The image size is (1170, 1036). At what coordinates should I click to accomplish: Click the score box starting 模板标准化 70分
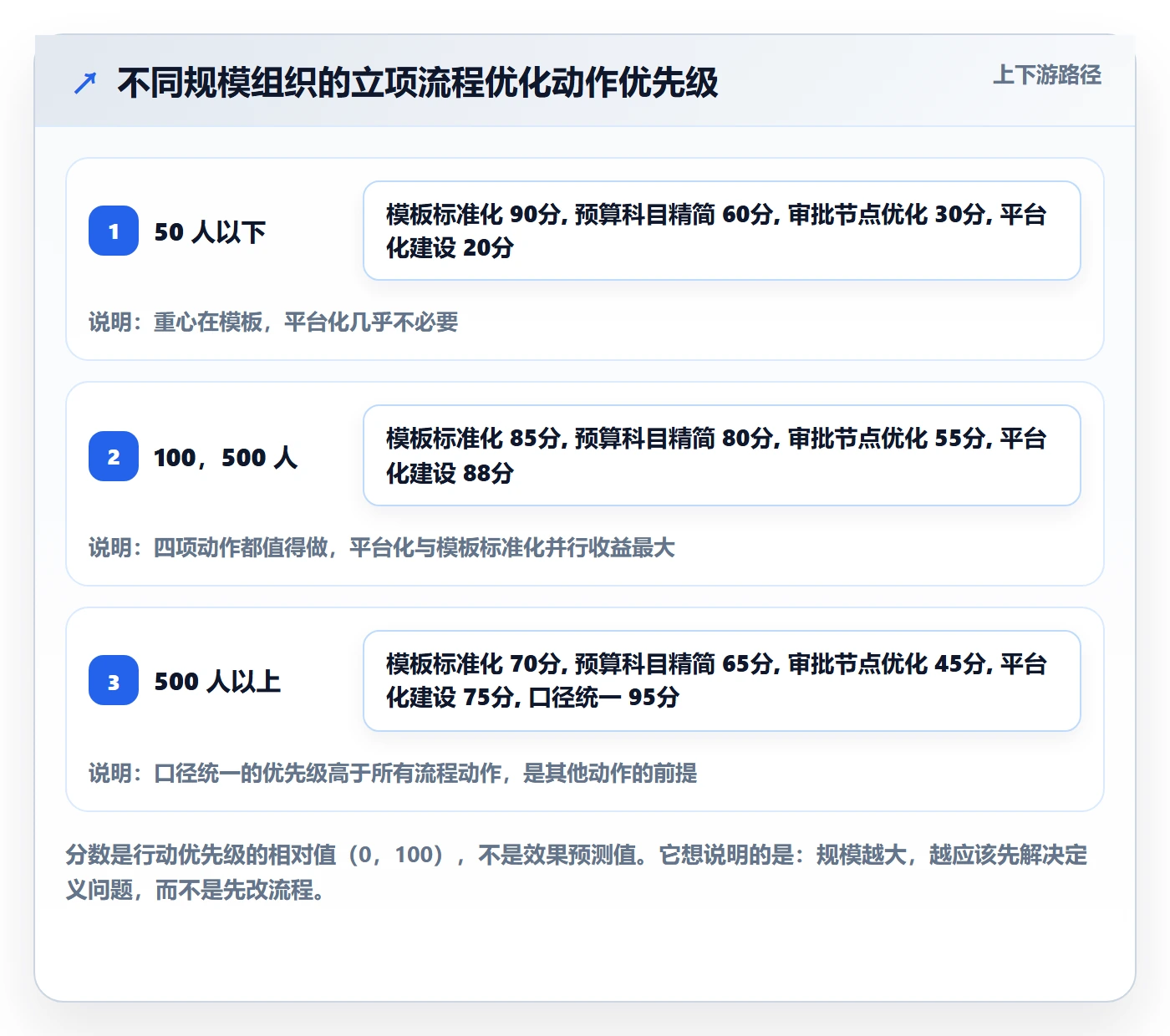click(722, 681)
